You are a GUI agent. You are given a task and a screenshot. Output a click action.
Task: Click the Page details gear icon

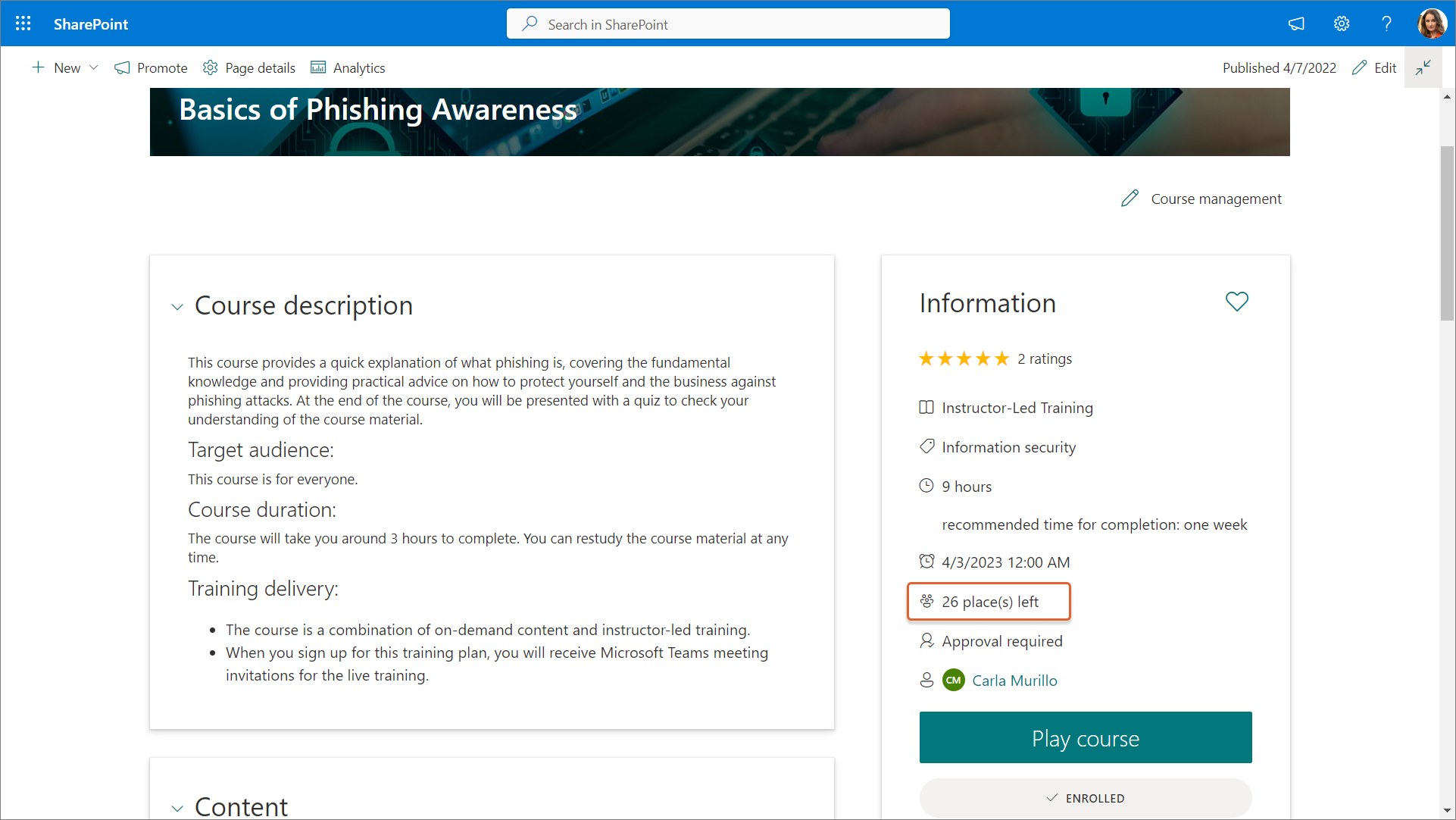tap(211, 67)
